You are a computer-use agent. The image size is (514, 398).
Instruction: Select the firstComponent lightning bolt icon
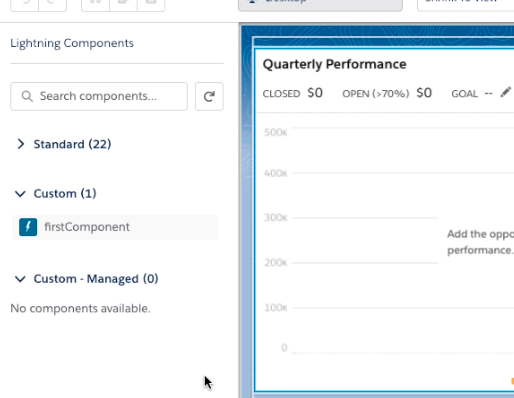click(28, 227)
